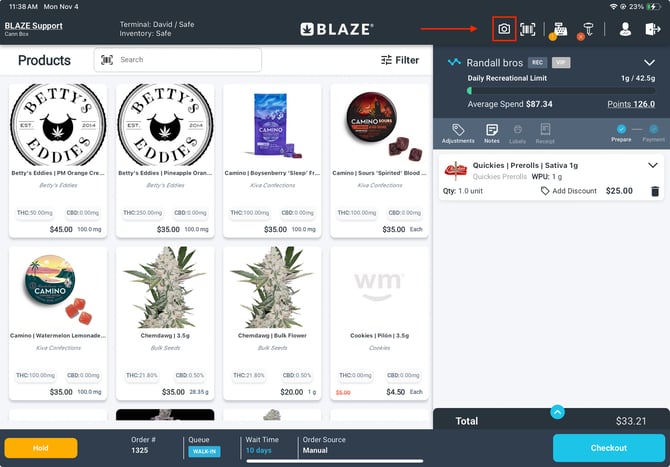The width and height of the screenshot is (670, 467).
Task: Click the Daily Recreational Limit progress bar
Action: [561, 91]
